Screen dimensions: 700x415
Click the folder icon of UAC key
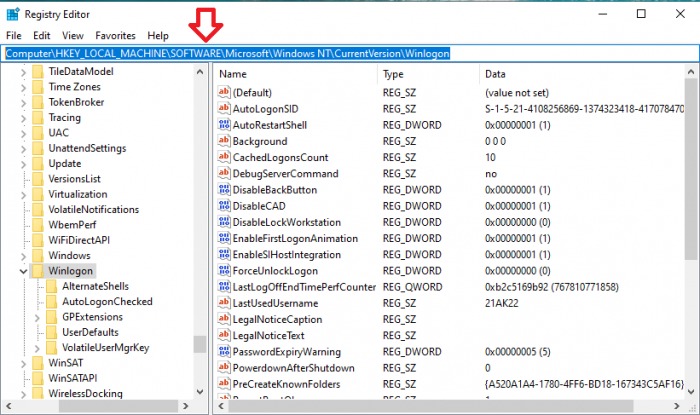[38, 133]
